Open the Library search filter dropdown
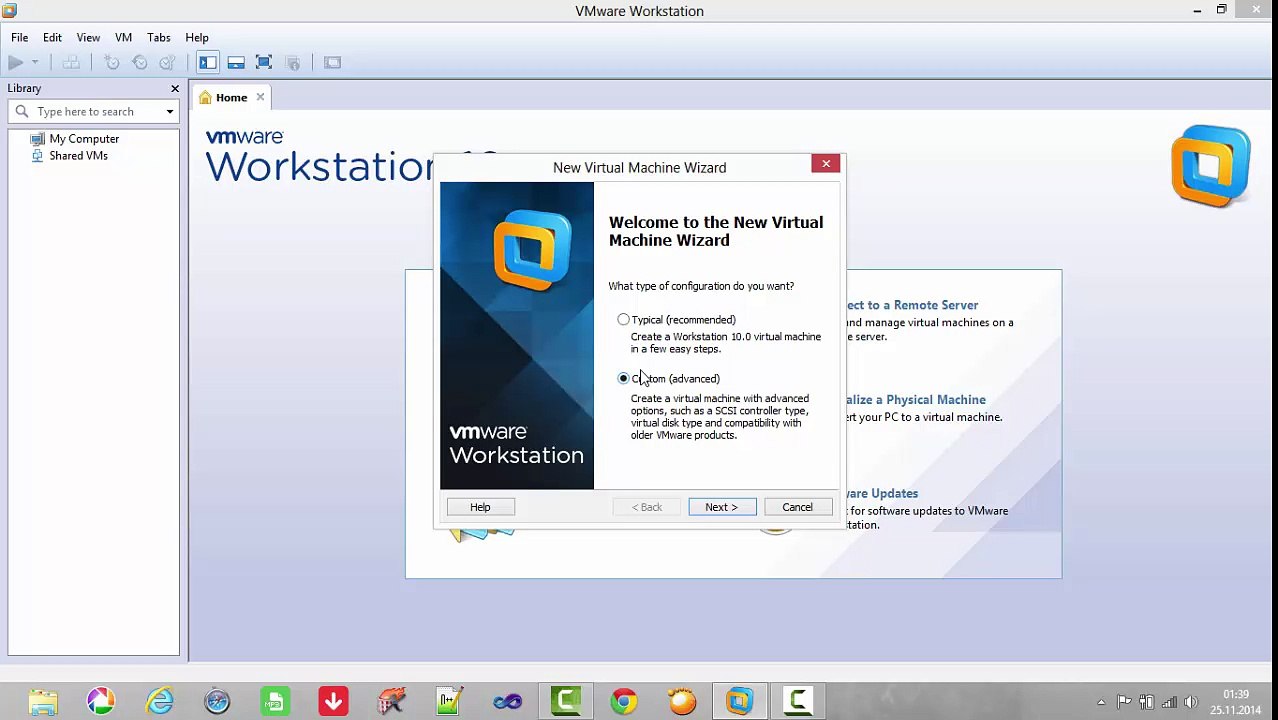Viewport: 1278px width, 720px height. pyautogui.click(x=170, y=112)
